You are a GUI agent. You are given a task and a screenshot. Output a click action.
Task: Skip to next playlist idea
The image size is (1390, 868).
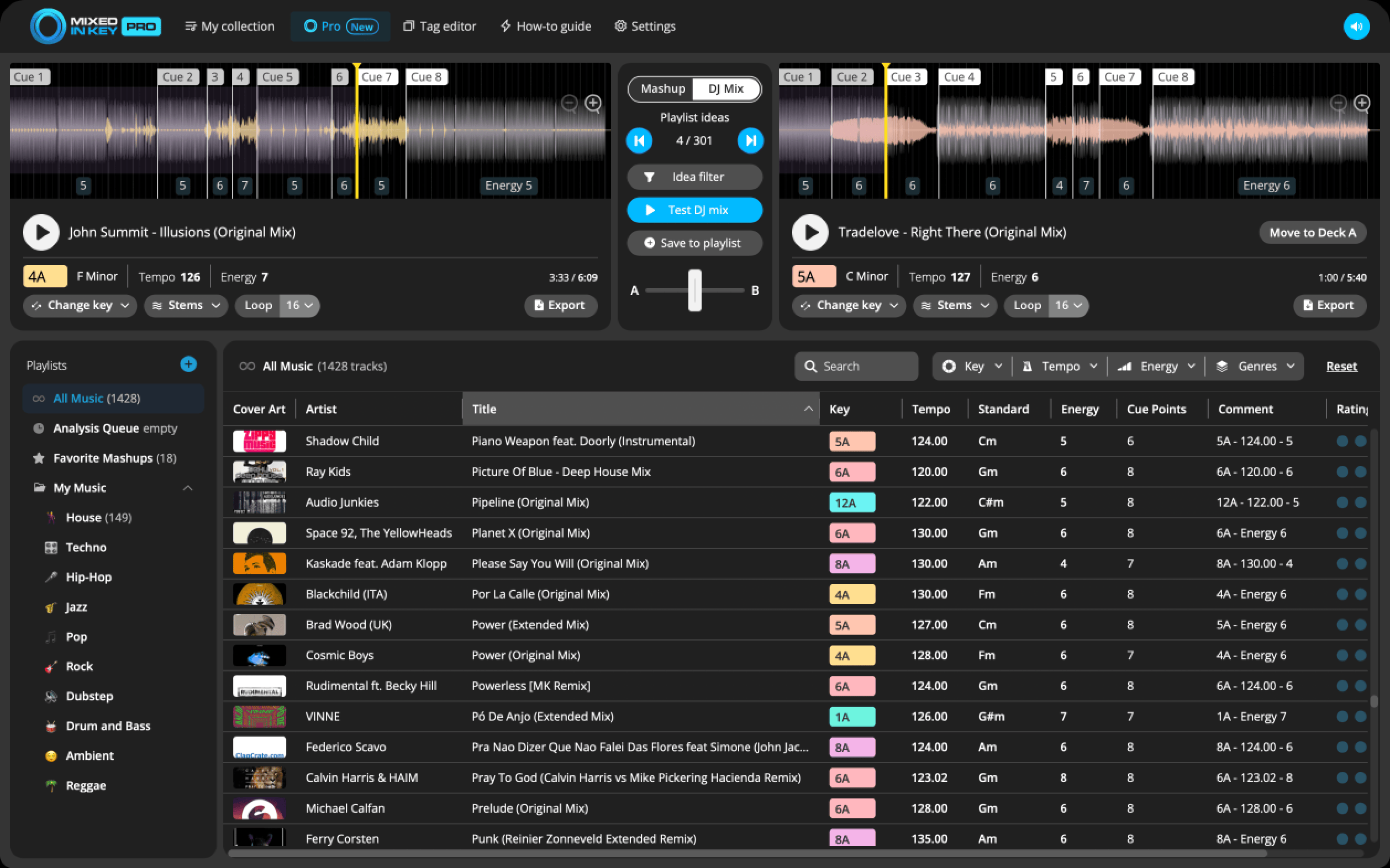coord(750,141)
